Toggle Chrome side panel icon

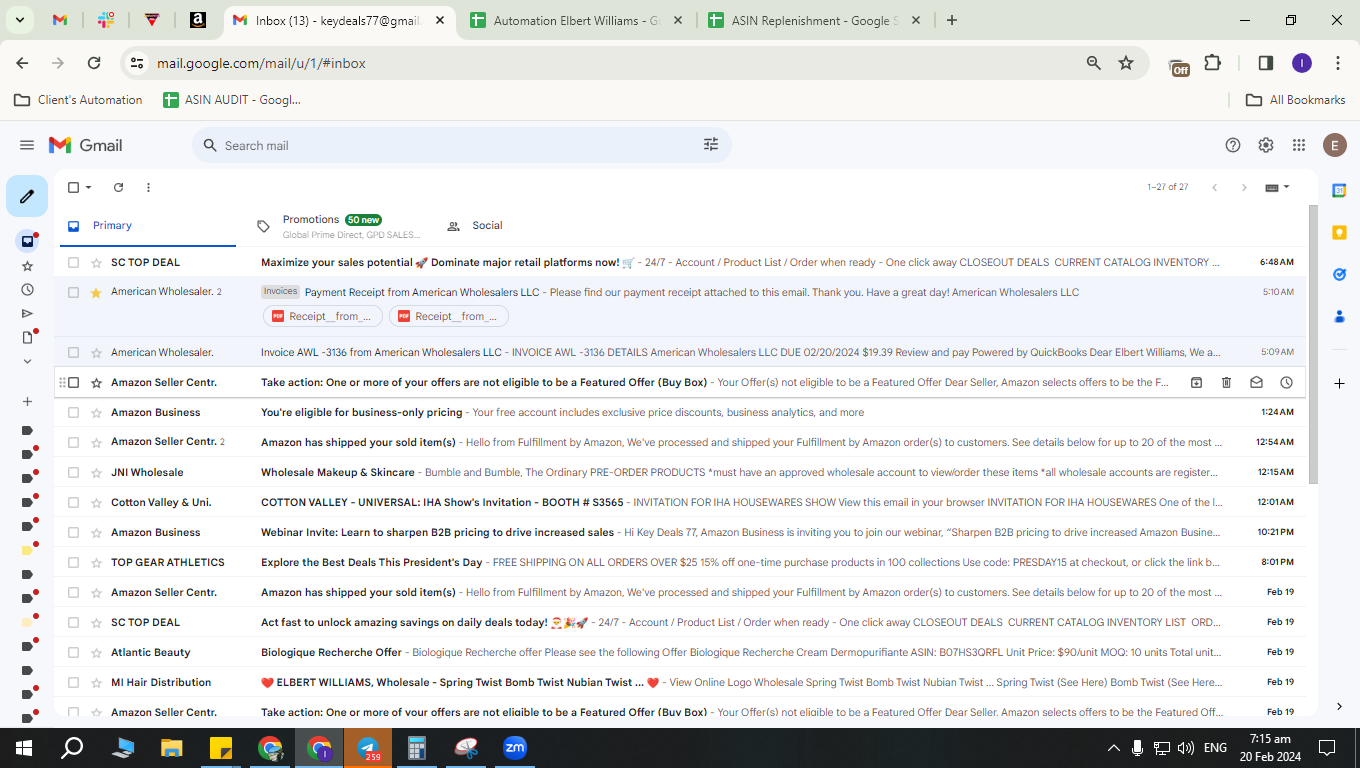coord(1265,63)
